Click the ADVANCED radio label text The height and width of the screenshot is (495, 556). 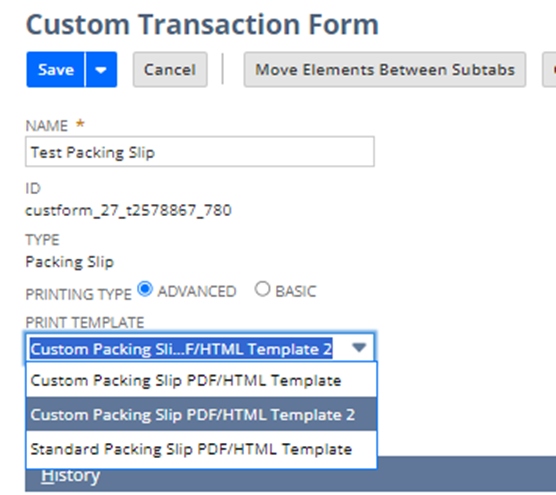coord(197,291)
